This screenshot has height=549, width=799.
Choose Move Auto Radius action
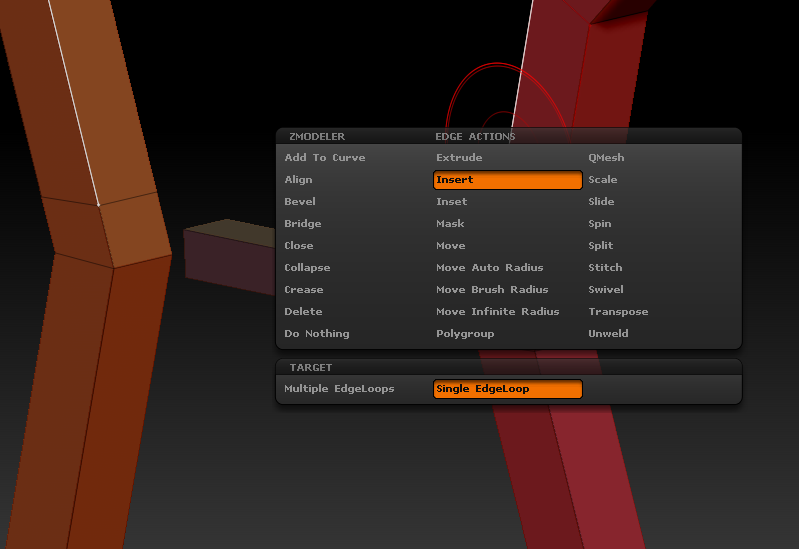point(490,267)
